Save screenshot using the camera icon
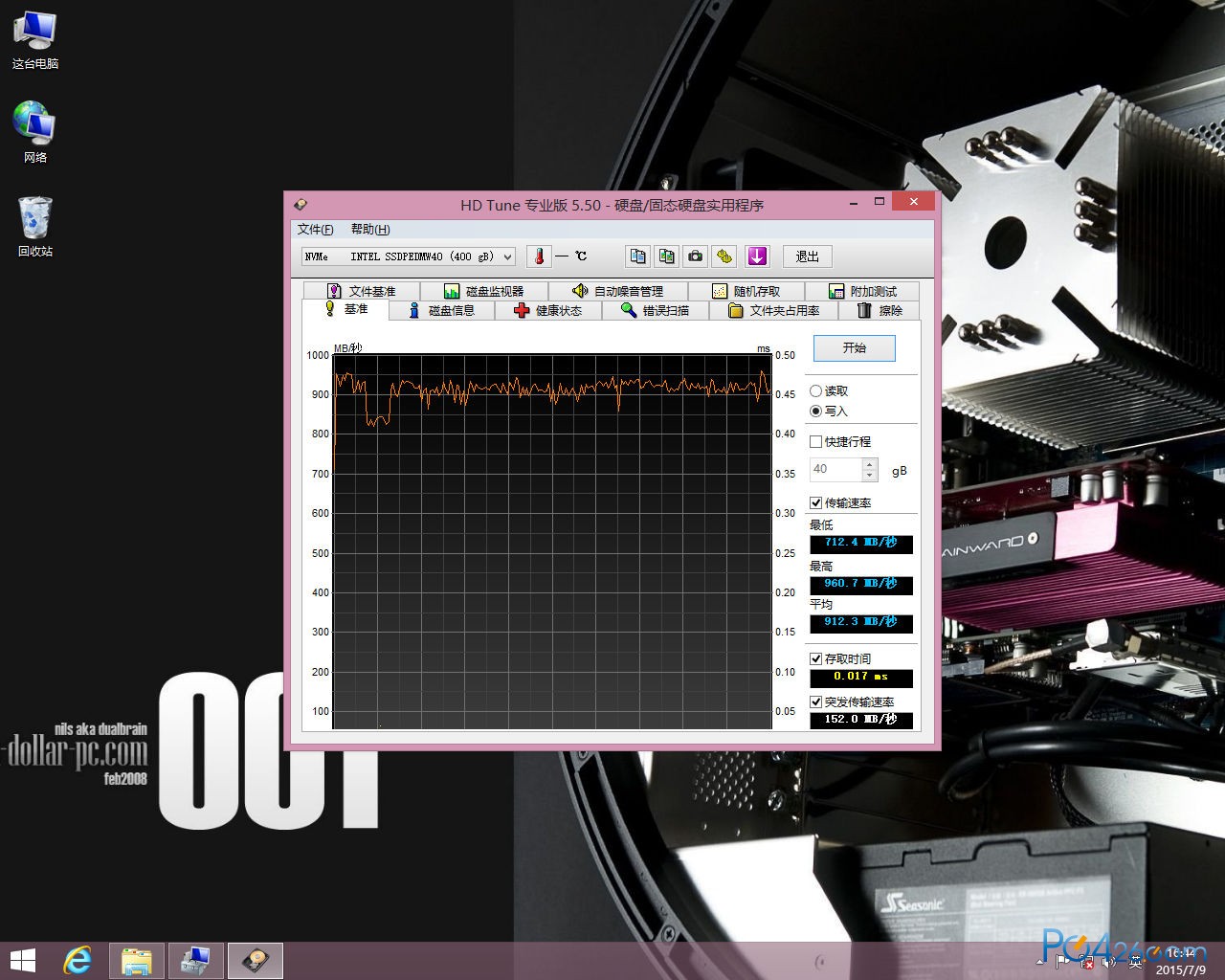This screenshot has width=1225, height=980. pyautogui.click(x=696, y=256)
